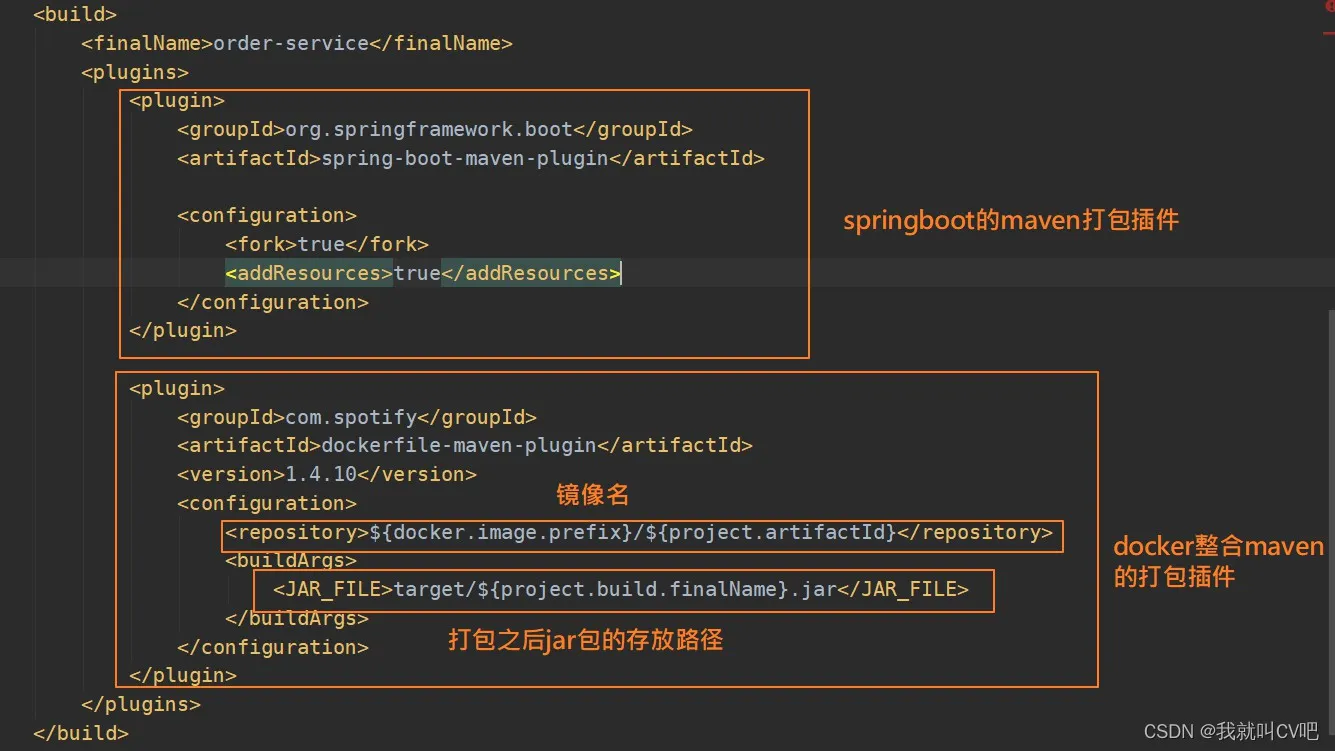Click the opening <plugins> tag line
This screenshot has height=751, width=1335.
(x=135, y=72)
